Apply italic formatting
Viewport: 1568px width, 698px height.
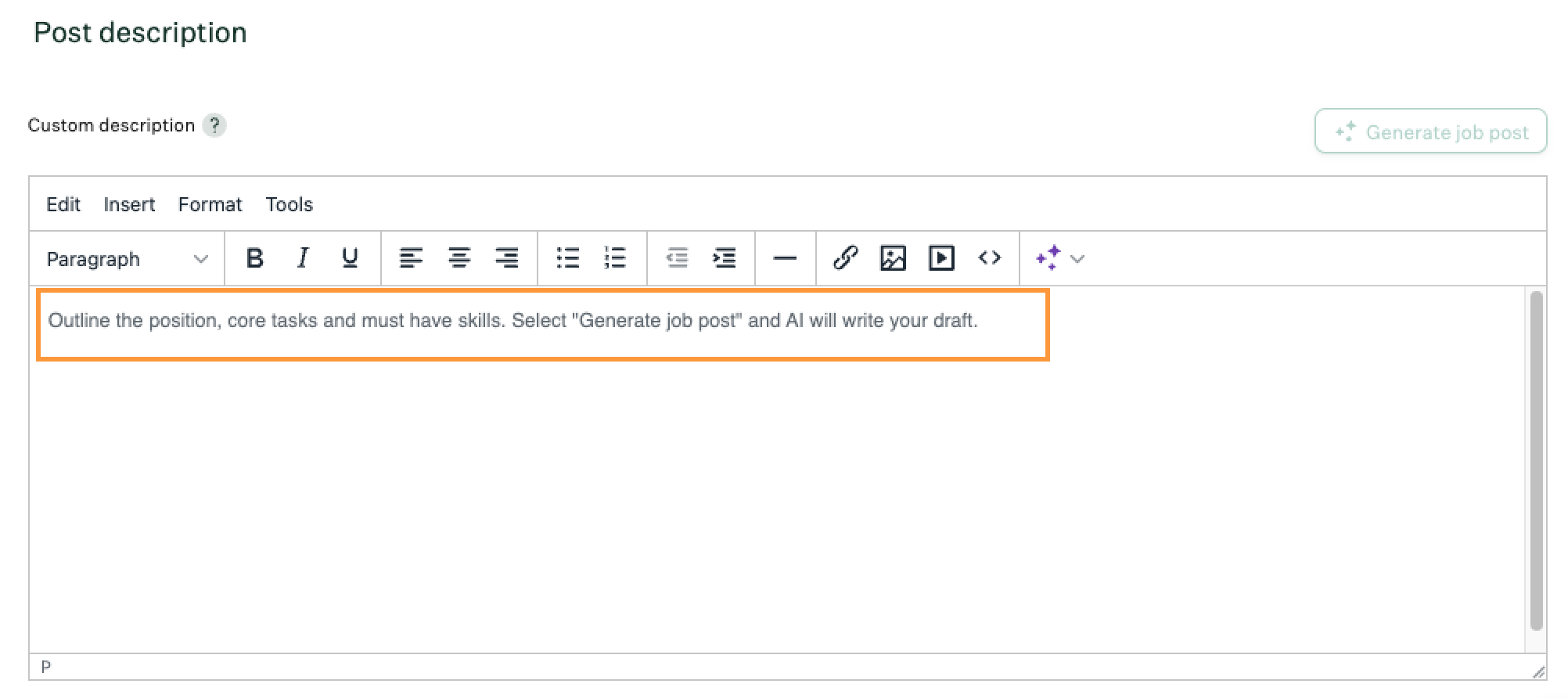coord(302,258)
